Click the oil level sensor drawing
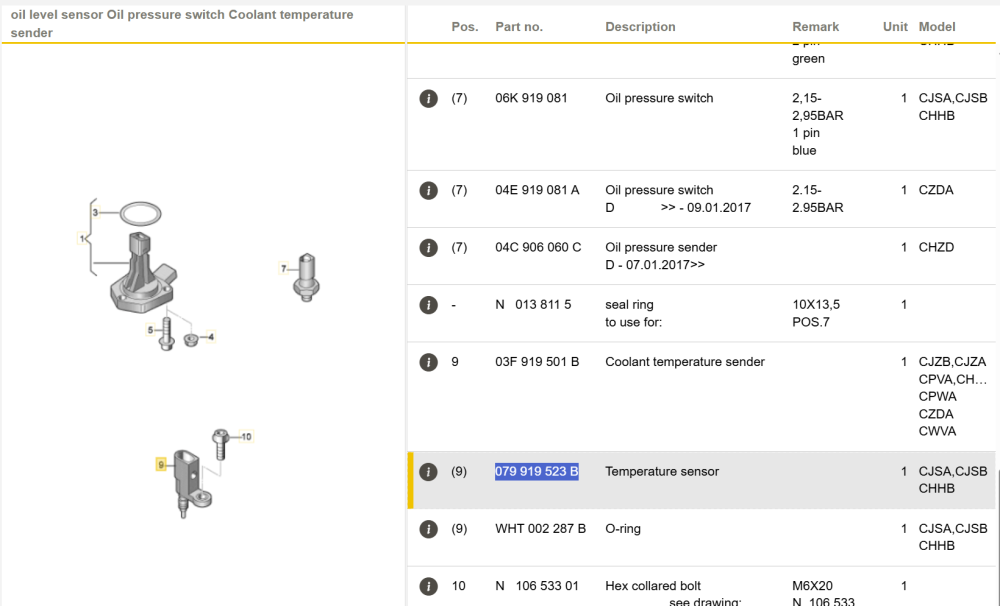 coord(143,274)
